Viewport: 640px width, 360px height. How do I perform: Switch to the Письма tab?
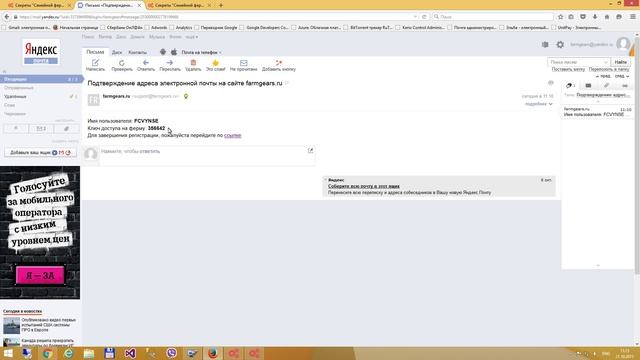point(95,52)
